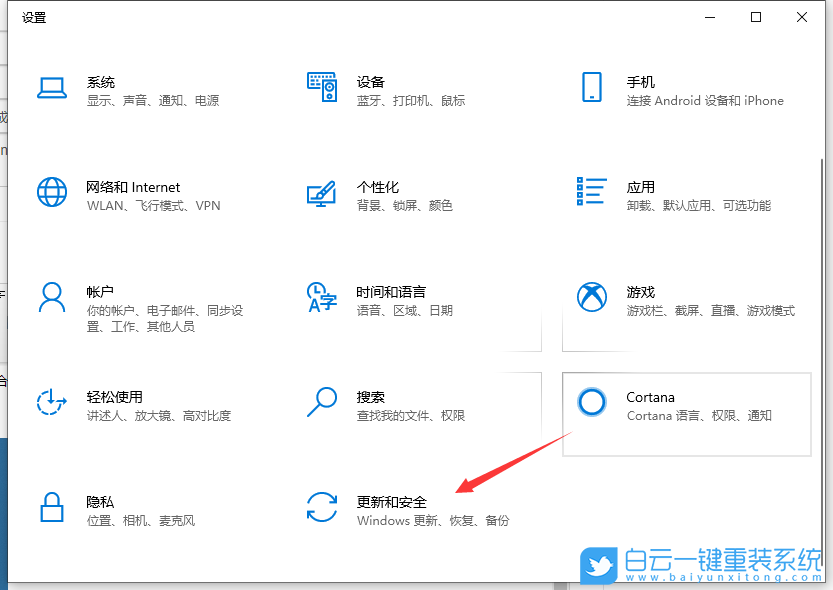The width and height of the screenshot is (833, 590).
Task: Select the Cortana circle icon
Action: [x=592, y=402]
